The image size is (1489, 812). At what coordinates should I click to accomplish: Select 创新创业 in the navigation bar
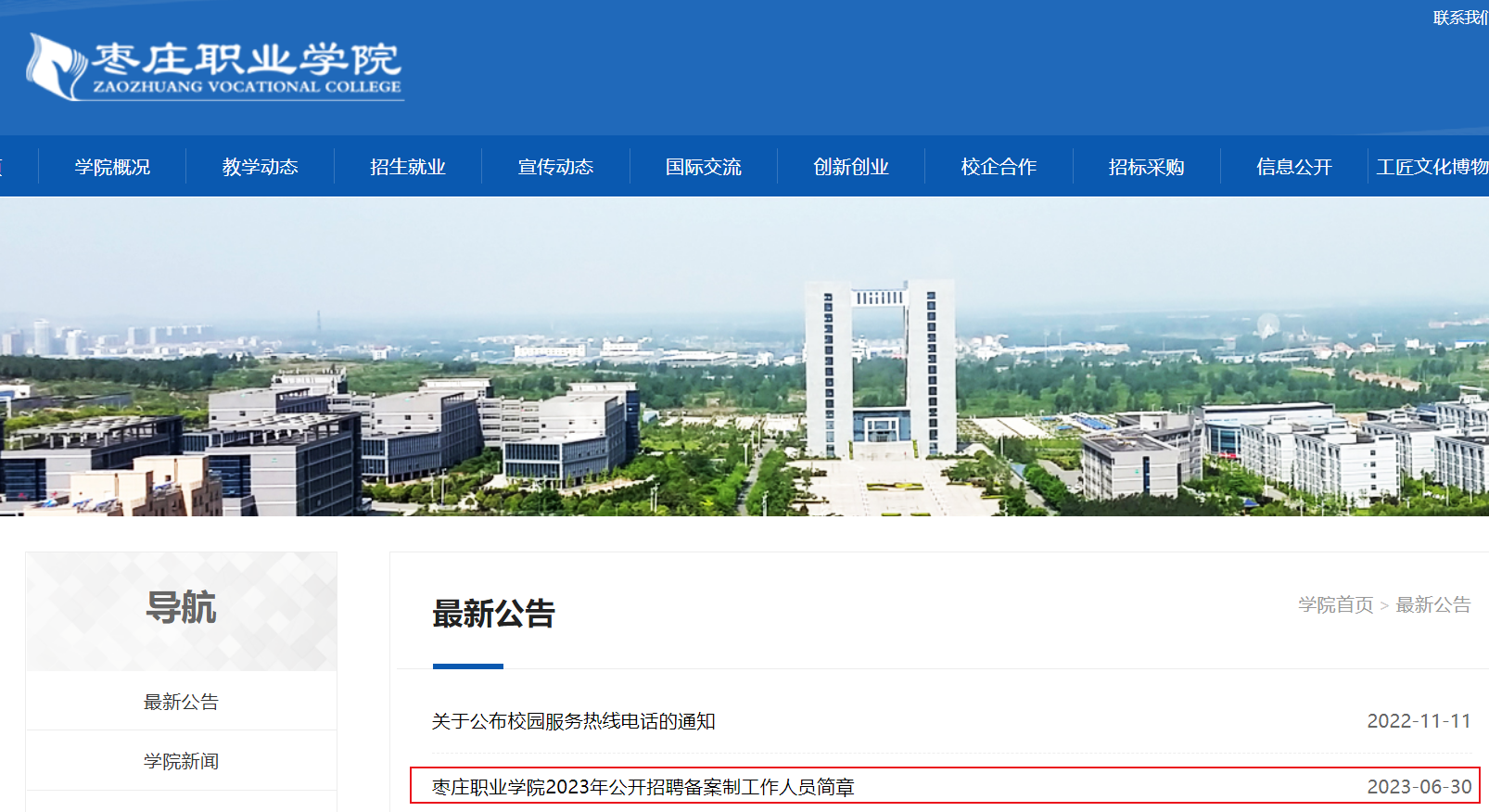851,167
